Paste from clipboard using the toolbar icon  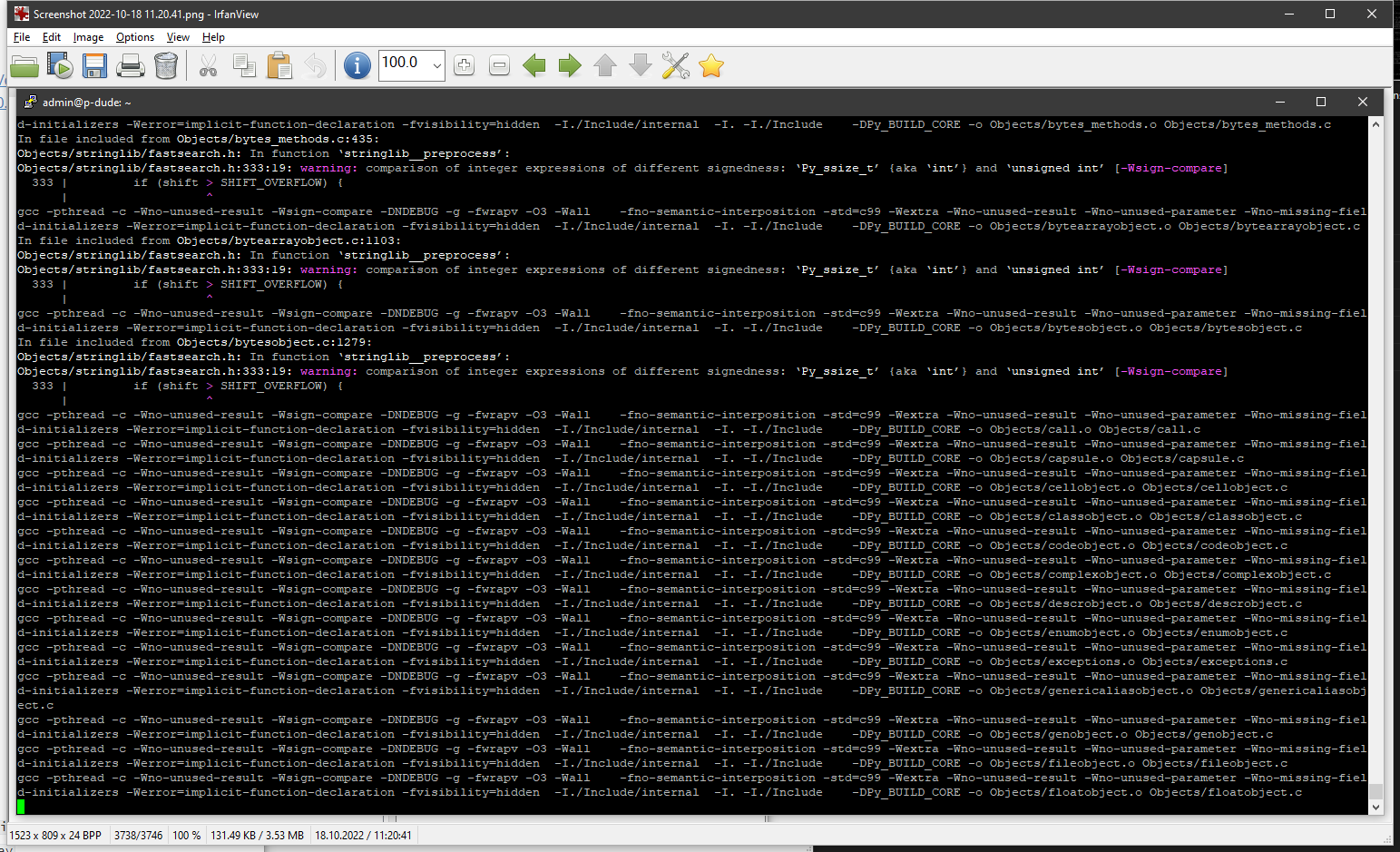point(279,65)
